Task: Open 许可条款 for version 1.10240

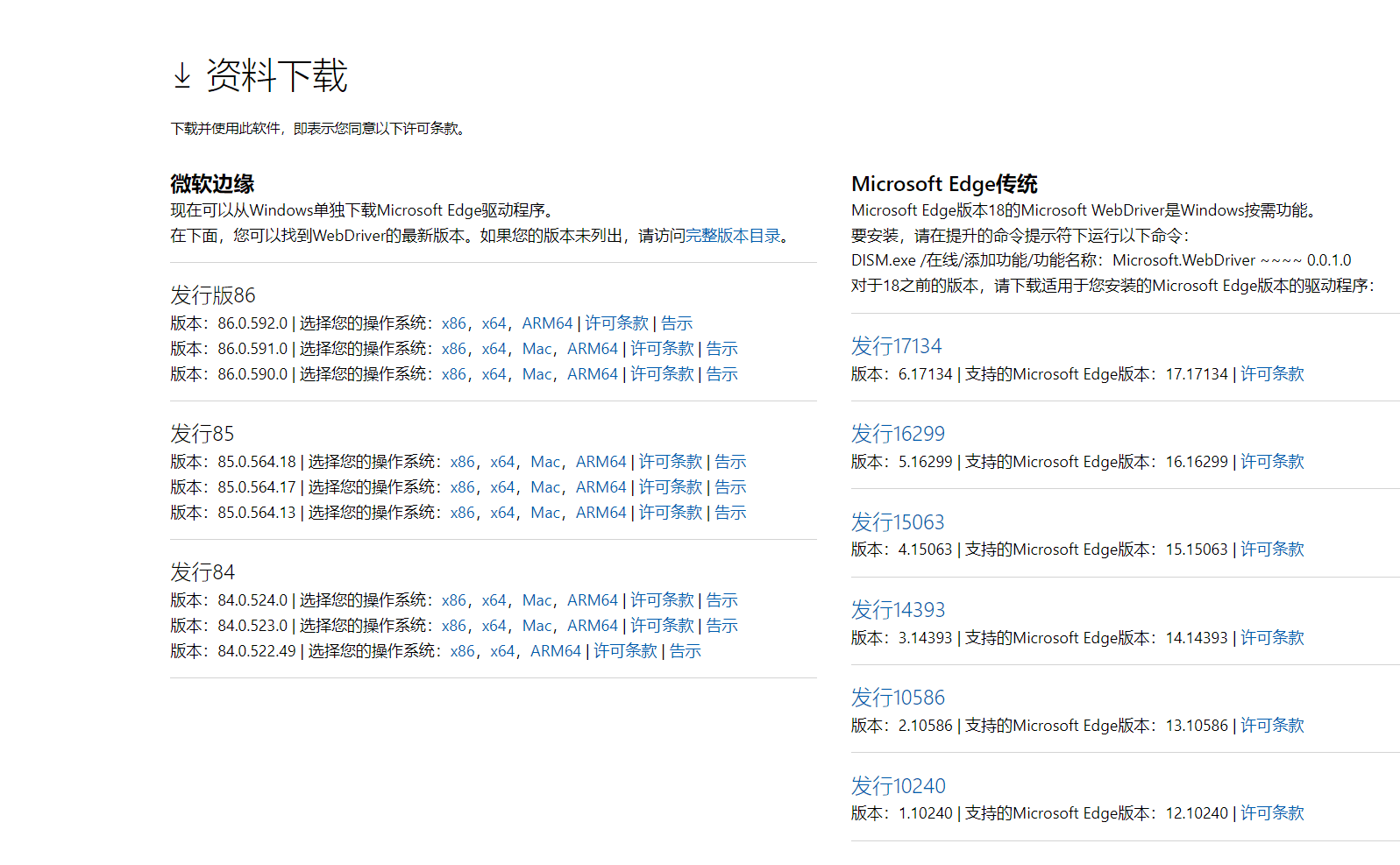Action: (1273, 813)
